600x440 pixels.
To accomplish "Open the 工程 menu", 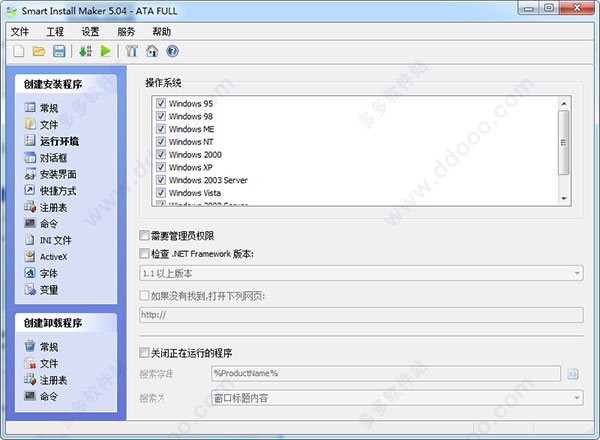I will click(x=55, y=31).
